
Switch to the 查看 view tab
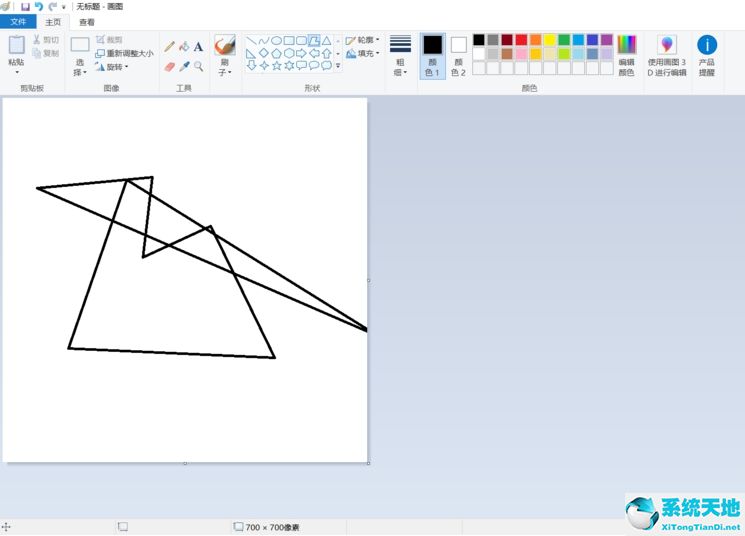pyautogui.click(x=87, y=22)
